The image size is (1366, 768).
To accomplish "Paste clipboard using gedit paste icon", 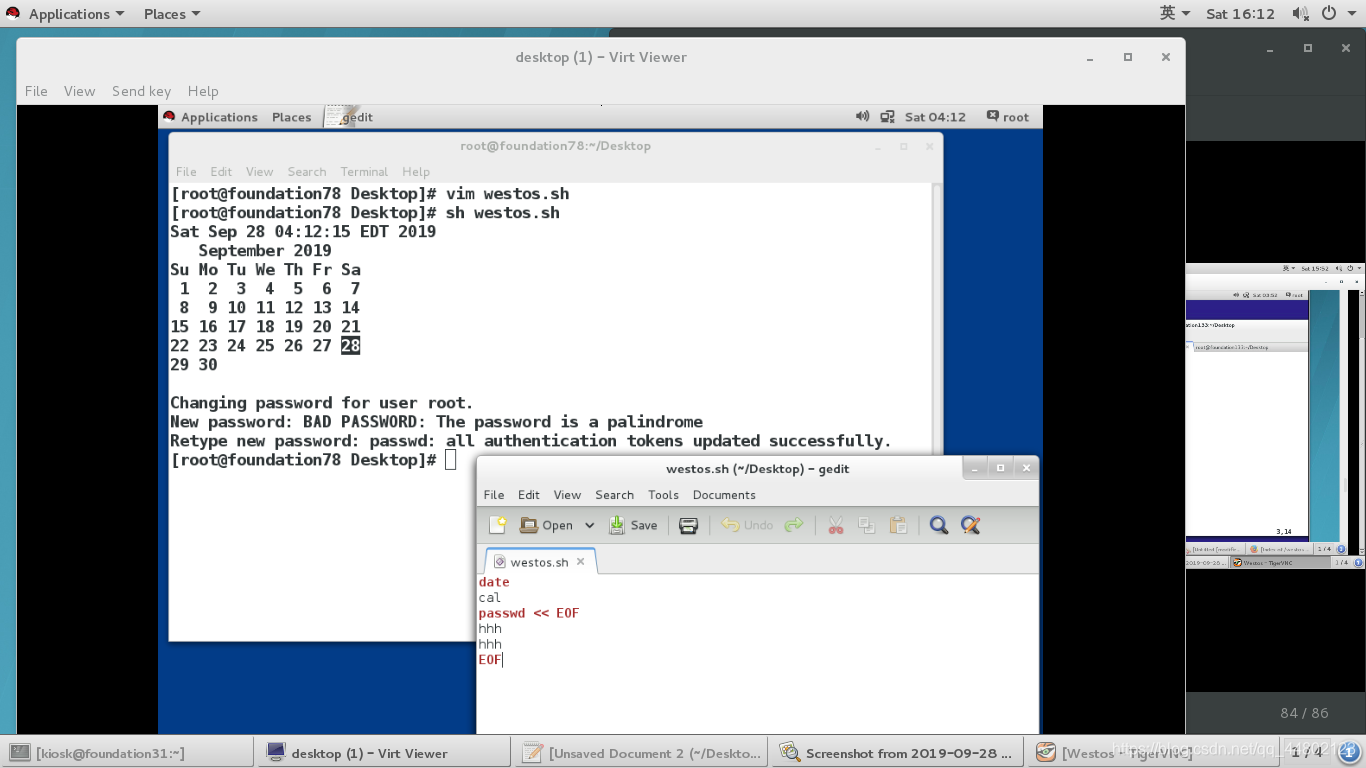I will [x=898, y=525].
